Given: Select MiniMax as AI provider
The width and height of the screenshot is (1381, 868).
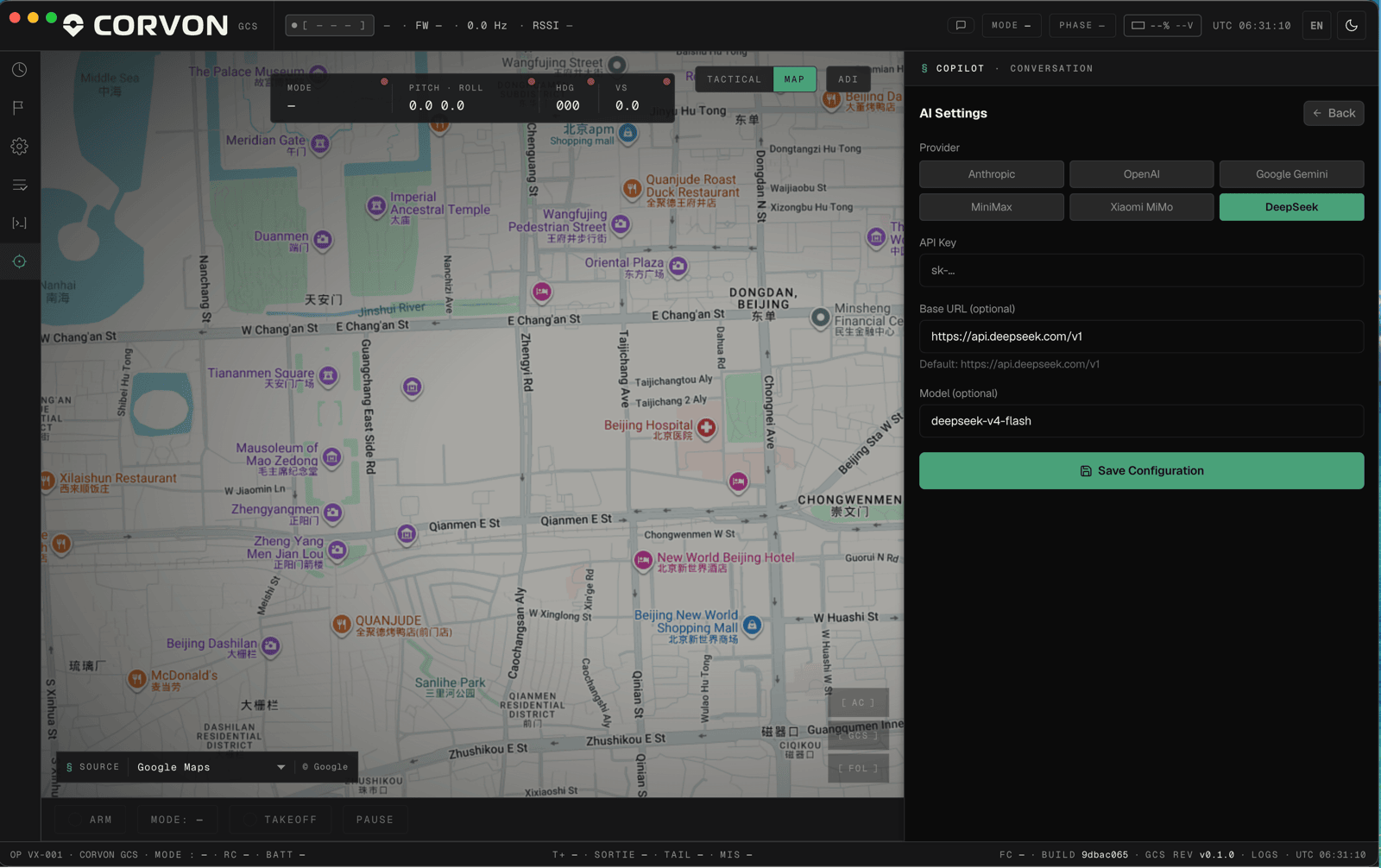Looking at the screenshot, I should click(x=991, y=207).
